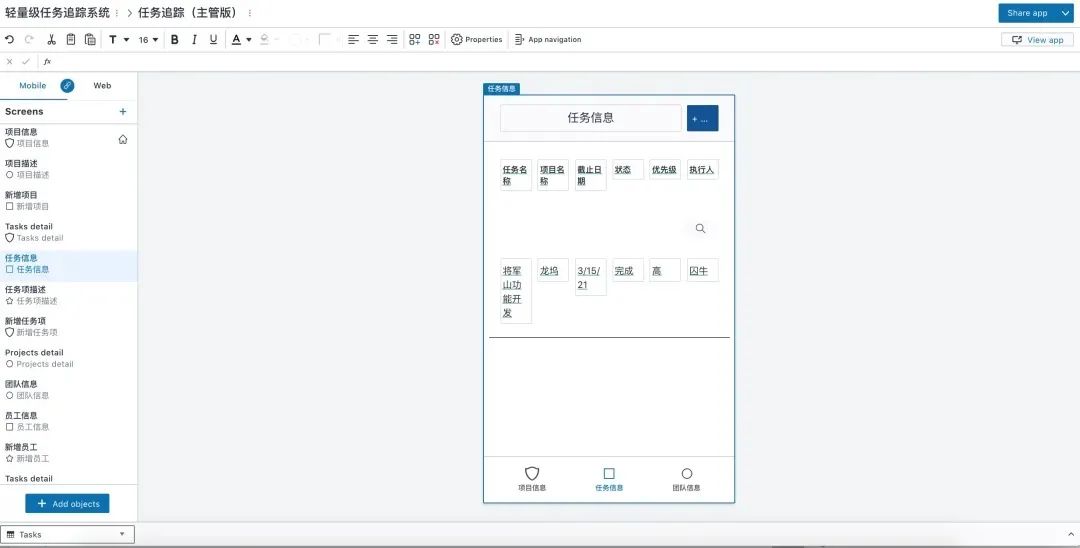Click the Redo icon in the toolbar

pyautogui.click(x=29, y=40)
